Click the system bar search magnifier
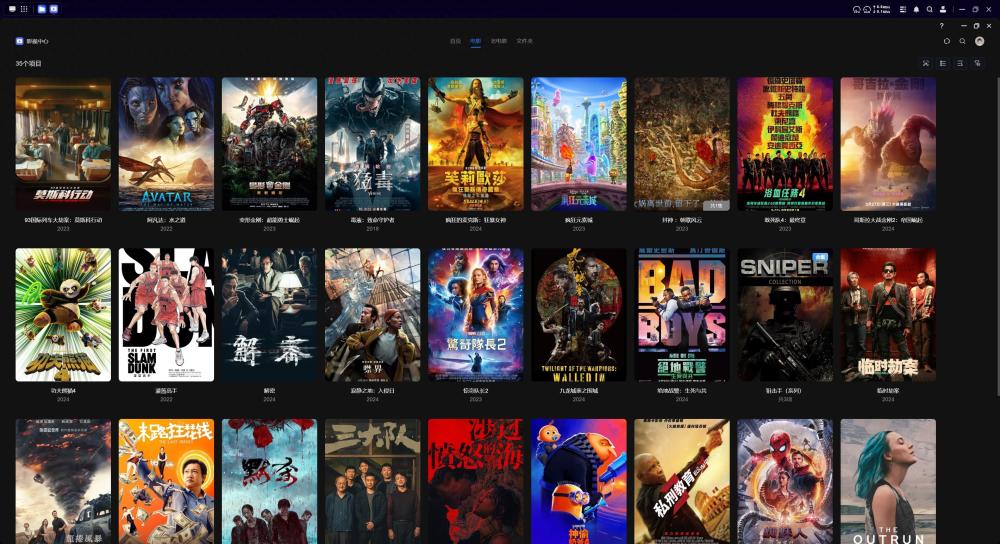 click(930, 9)
